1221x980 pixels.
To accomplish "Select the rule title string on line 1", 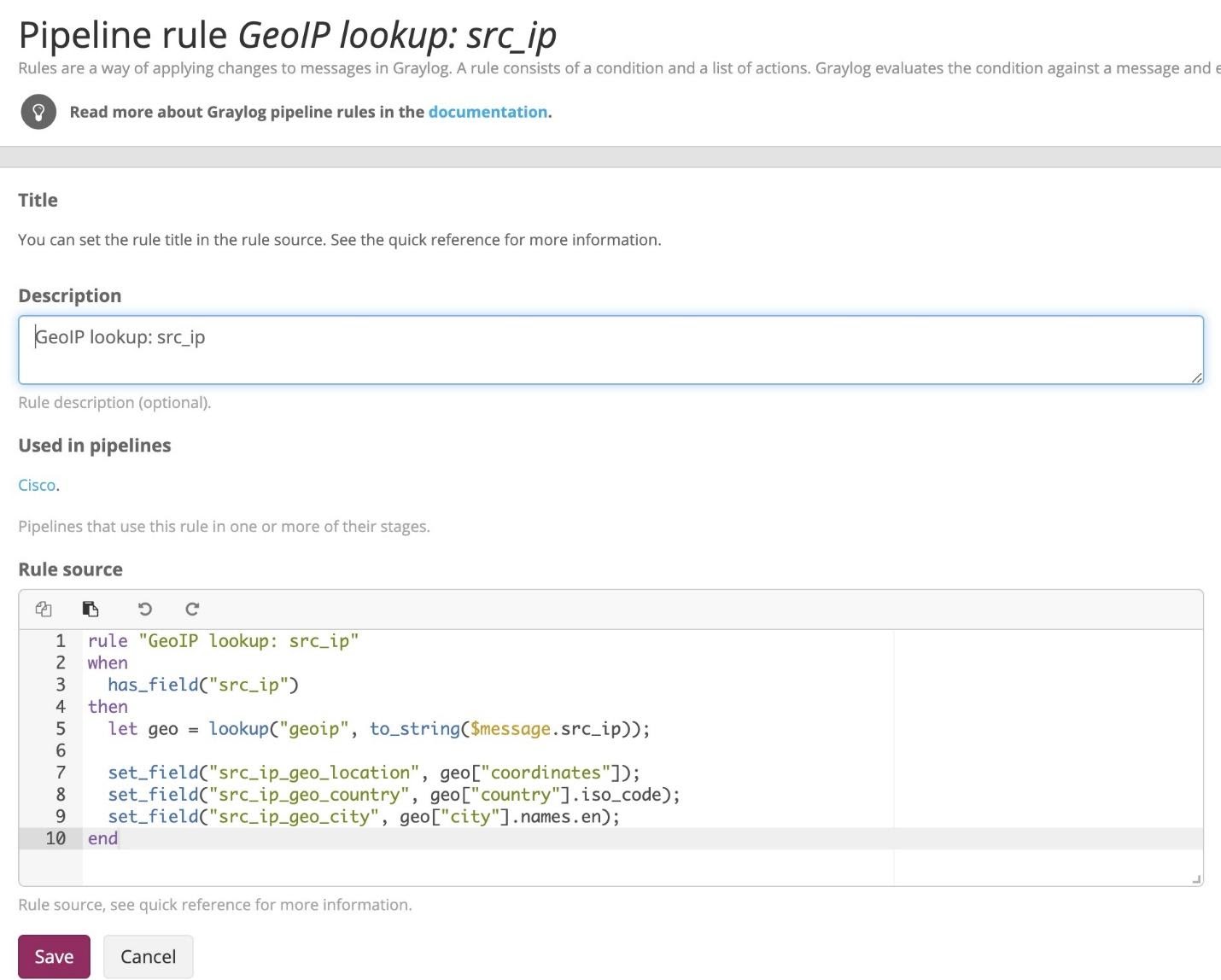I will pyautogui.click(x=248, y=640).
